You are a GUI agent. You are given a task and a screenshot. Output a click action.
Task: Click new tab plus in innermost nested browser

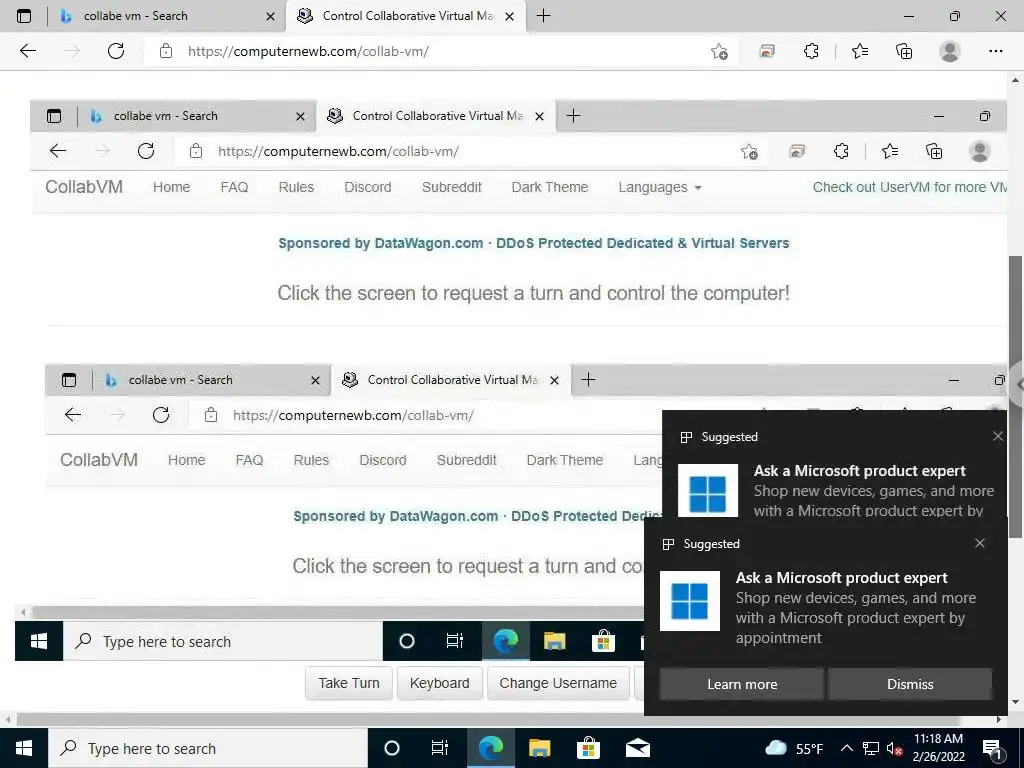click(588, 379)
